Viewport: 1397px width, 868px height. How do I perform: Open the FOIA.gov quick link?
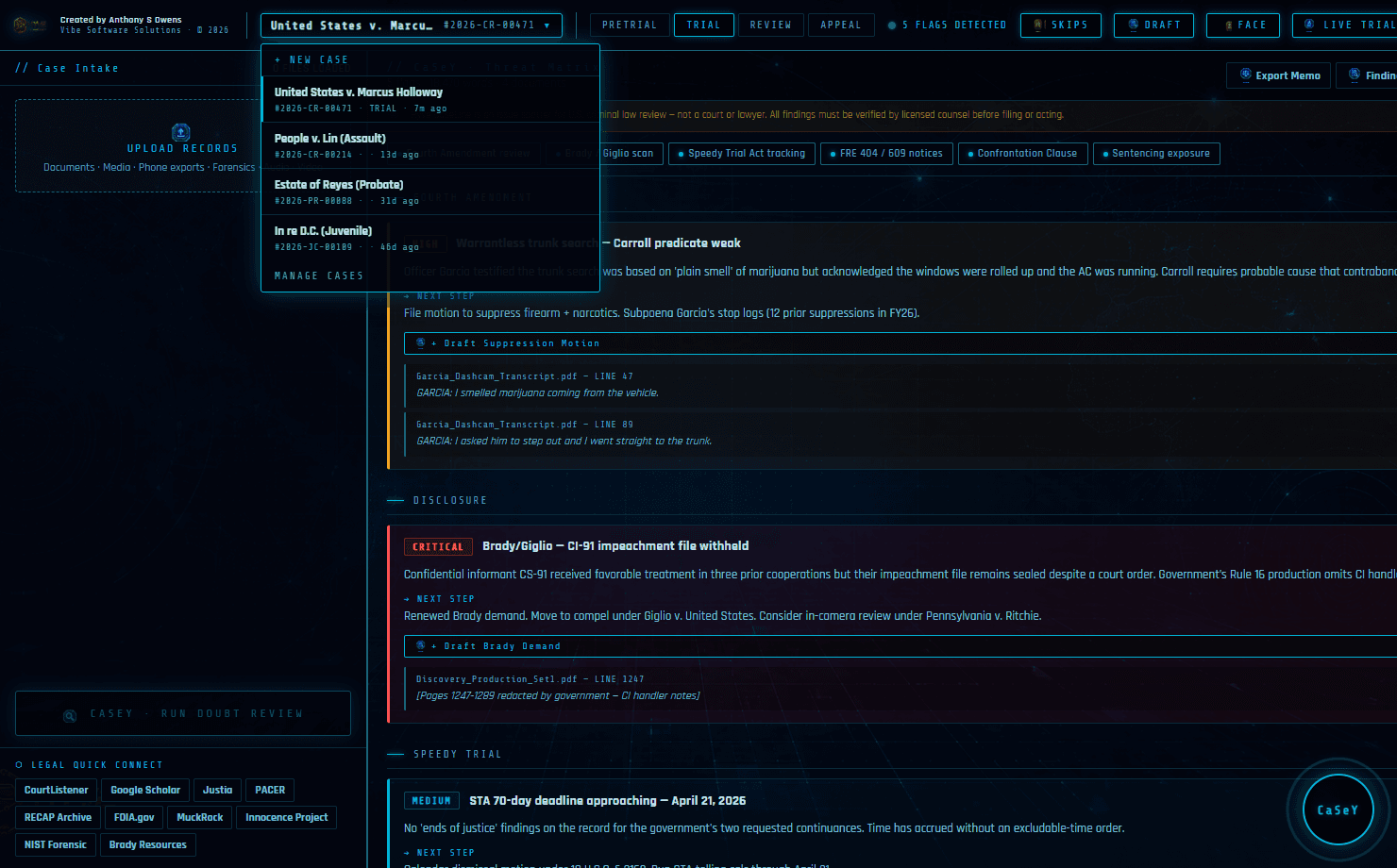click(x=134, y=818)
